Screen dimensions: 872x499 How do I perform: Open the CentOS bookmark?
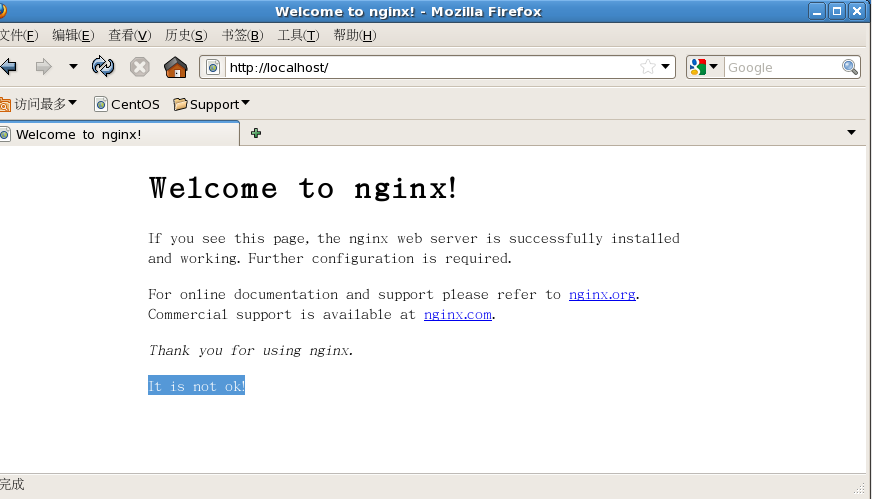click(x=127, y=104)
